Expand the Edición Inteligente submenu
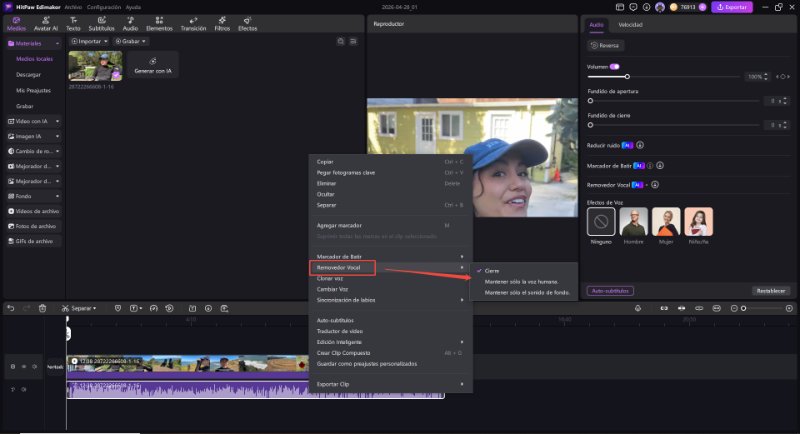The image size is (800, 434). pyautogui.click(x=390, y=342)
